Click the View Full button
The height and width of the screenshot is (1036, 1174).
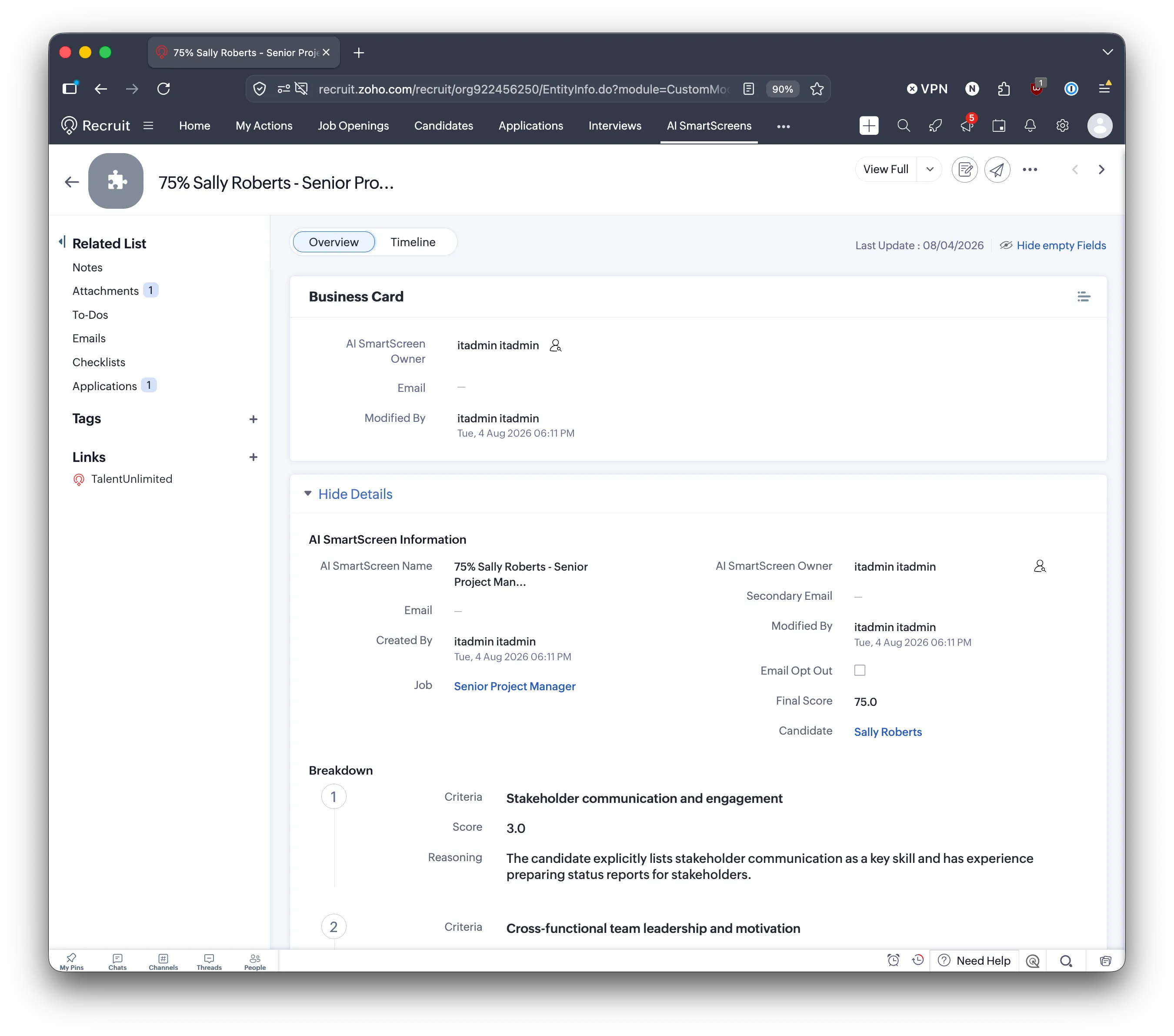pyautogui.click(x=886, y=170)
